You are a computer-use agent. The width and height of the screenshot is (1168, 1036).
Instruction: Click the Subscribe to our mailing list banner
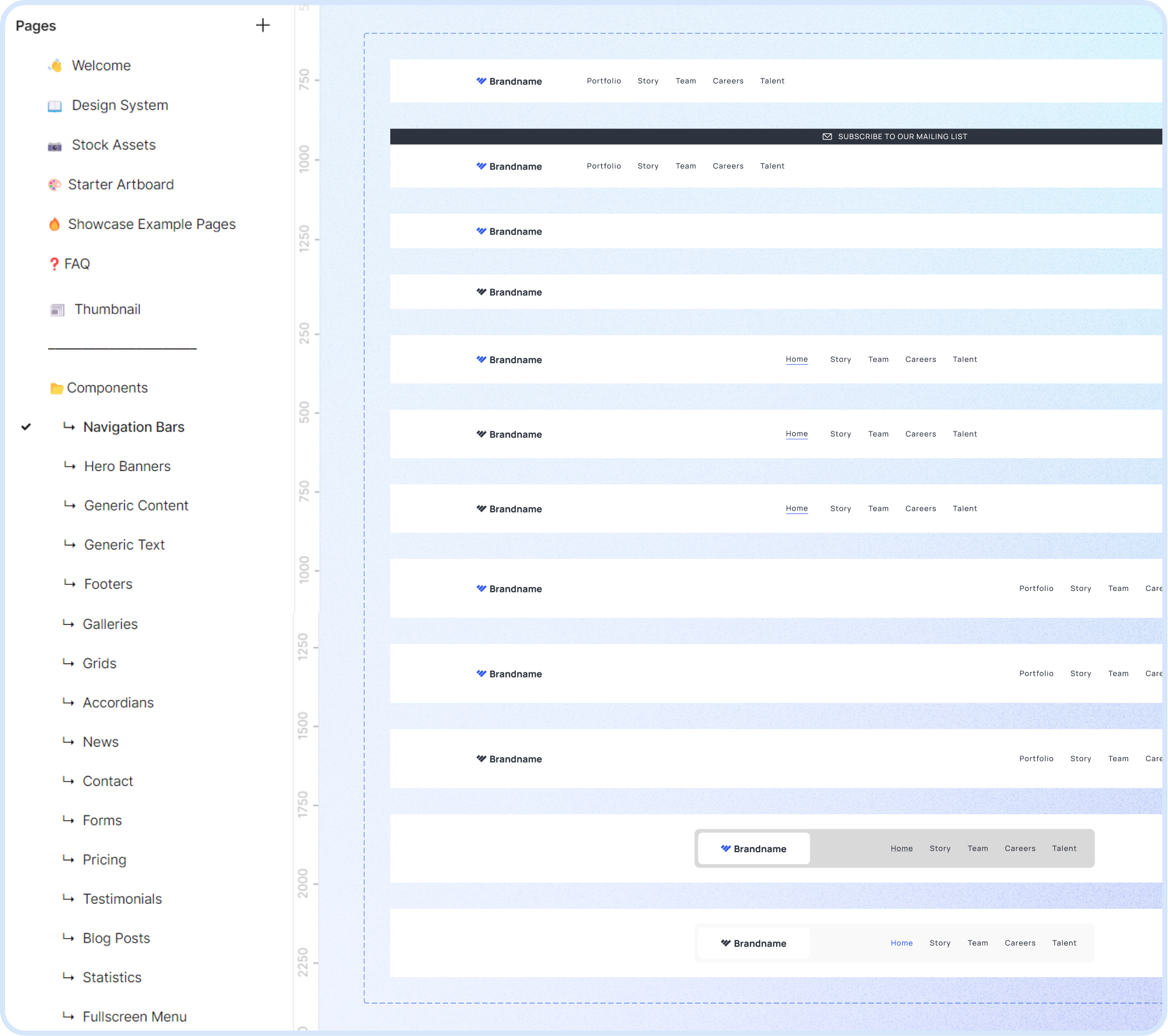tap(902, 137)
